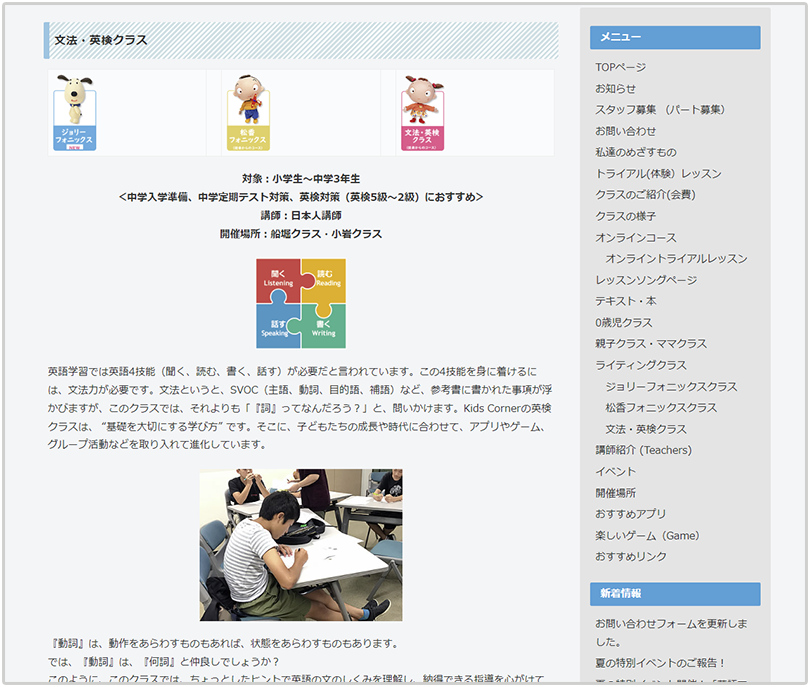Open 夏の特別イベントのご報告! news item
Image resolution: width=810 pixels, height=687 pixels.
[x=660, y=662]
